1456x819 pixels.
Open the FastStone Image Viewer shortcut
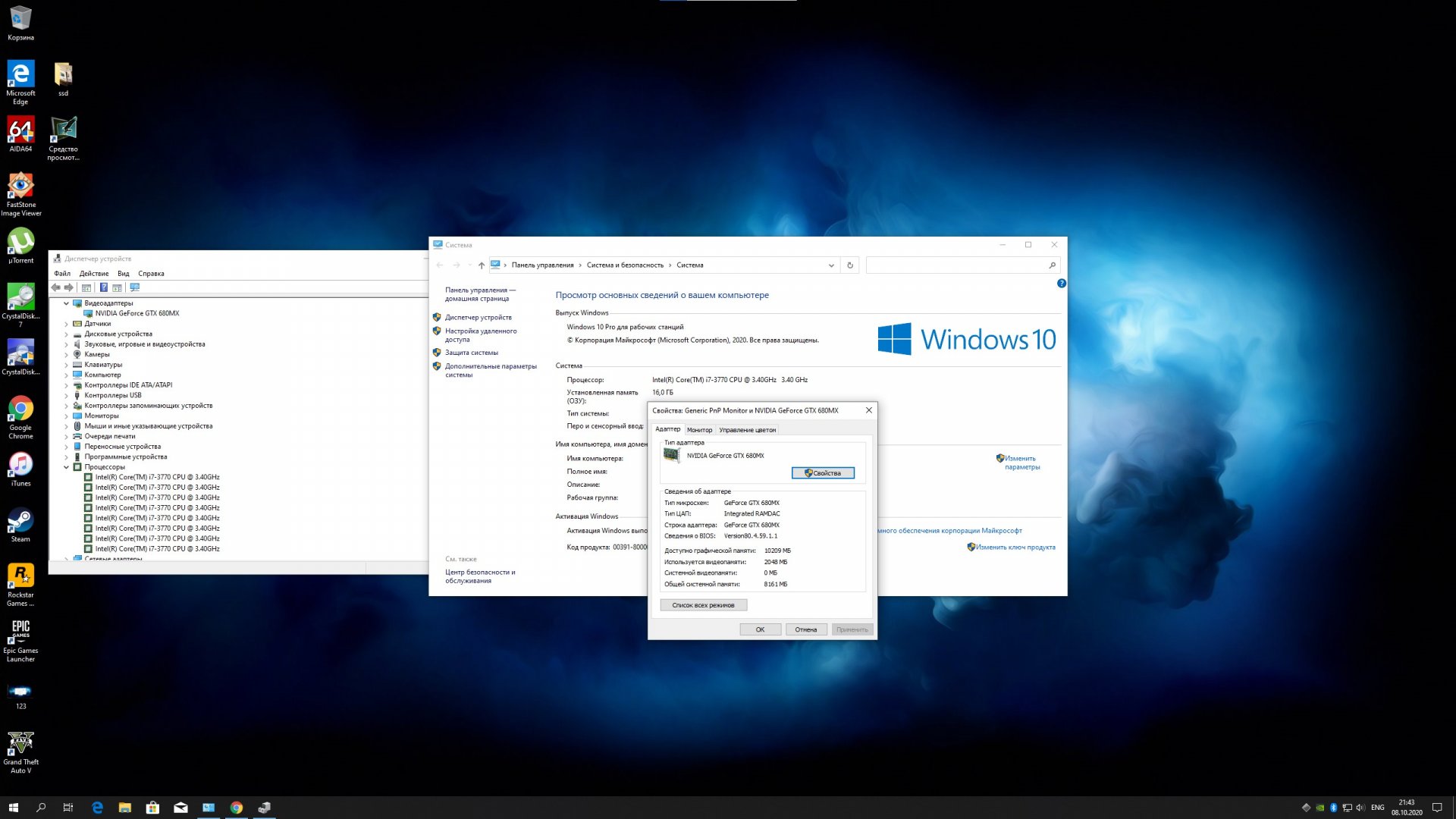pyautogui.click(x=20, y=194)
